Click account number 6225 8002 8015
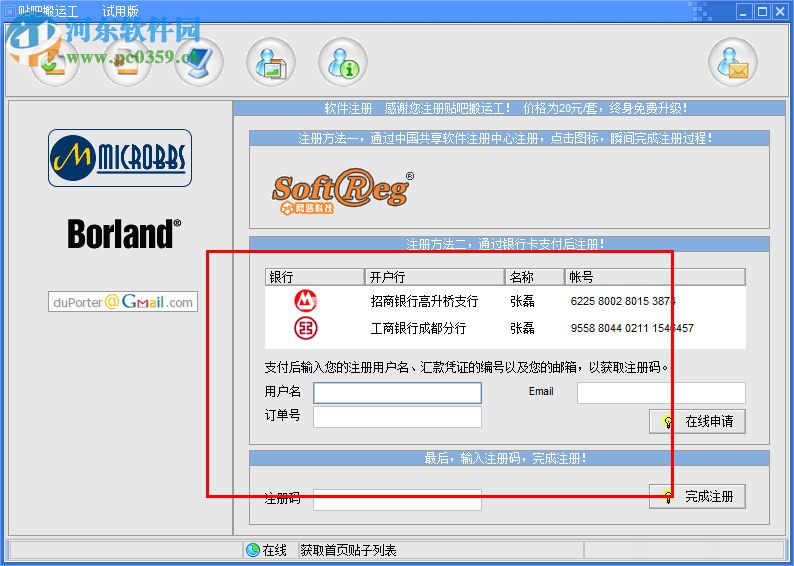The width and height of the screenshot is (794, 566). tap(623, 301)
